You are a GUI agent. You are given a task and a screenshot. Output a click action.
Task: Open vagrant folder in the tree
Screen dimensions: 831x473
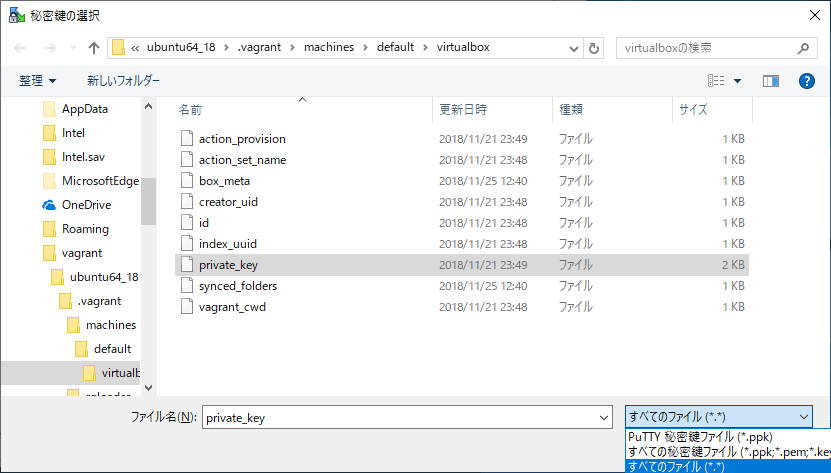(82, 253)
